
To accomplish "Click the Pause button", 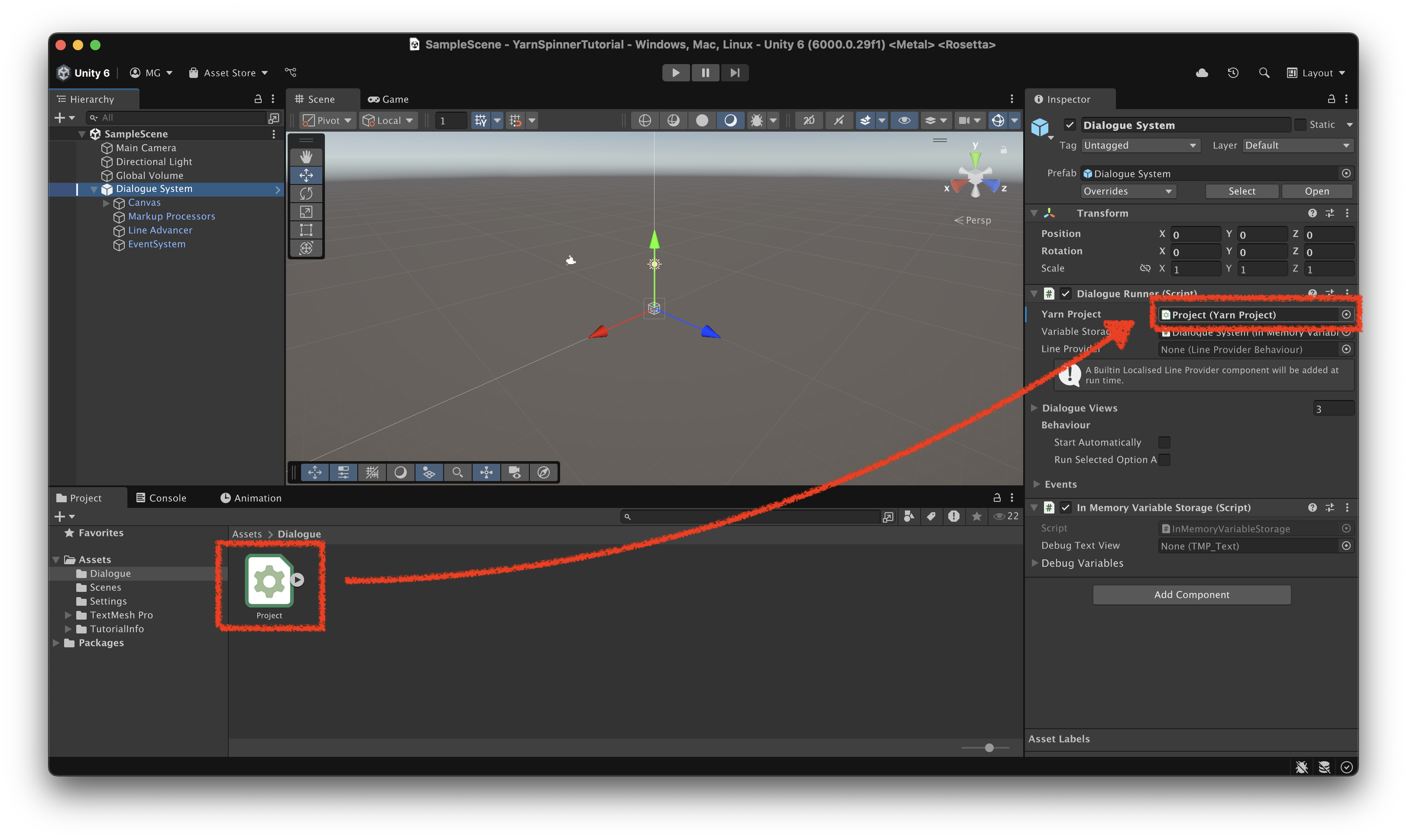I will [706, 72].
